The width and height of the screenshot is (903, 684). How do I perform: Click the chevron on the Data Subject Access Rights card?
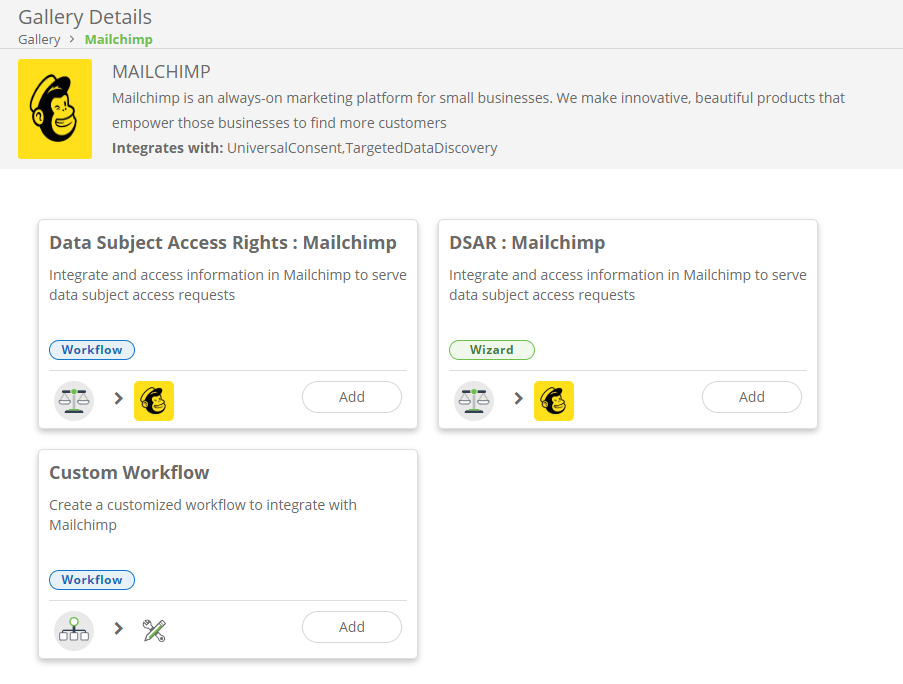(118, 398)
